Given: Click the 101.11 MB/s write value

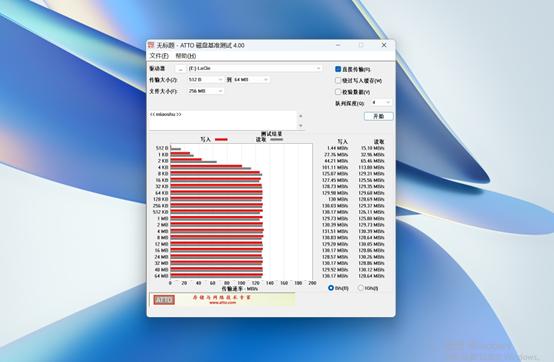Looking at the screenshot, I should pyautogui.click(x=335, y=167).
